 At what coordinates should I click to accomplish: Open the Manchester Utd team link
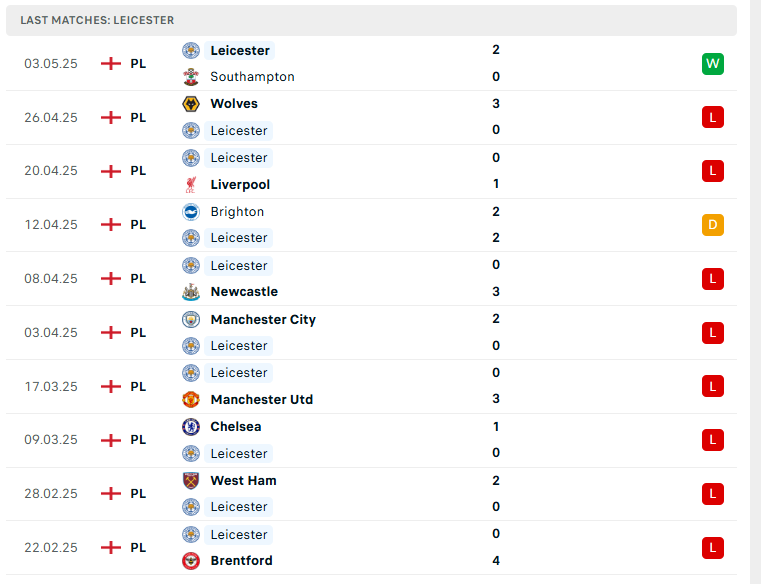coord(262,400)
